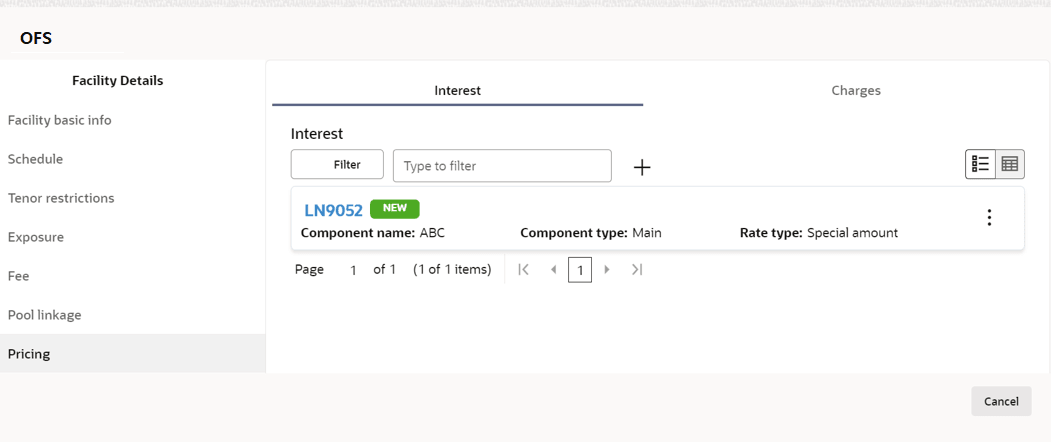Go to Exposure section
The height and width of the screenshot is (443, 1051).
click(x=36, y=237)
